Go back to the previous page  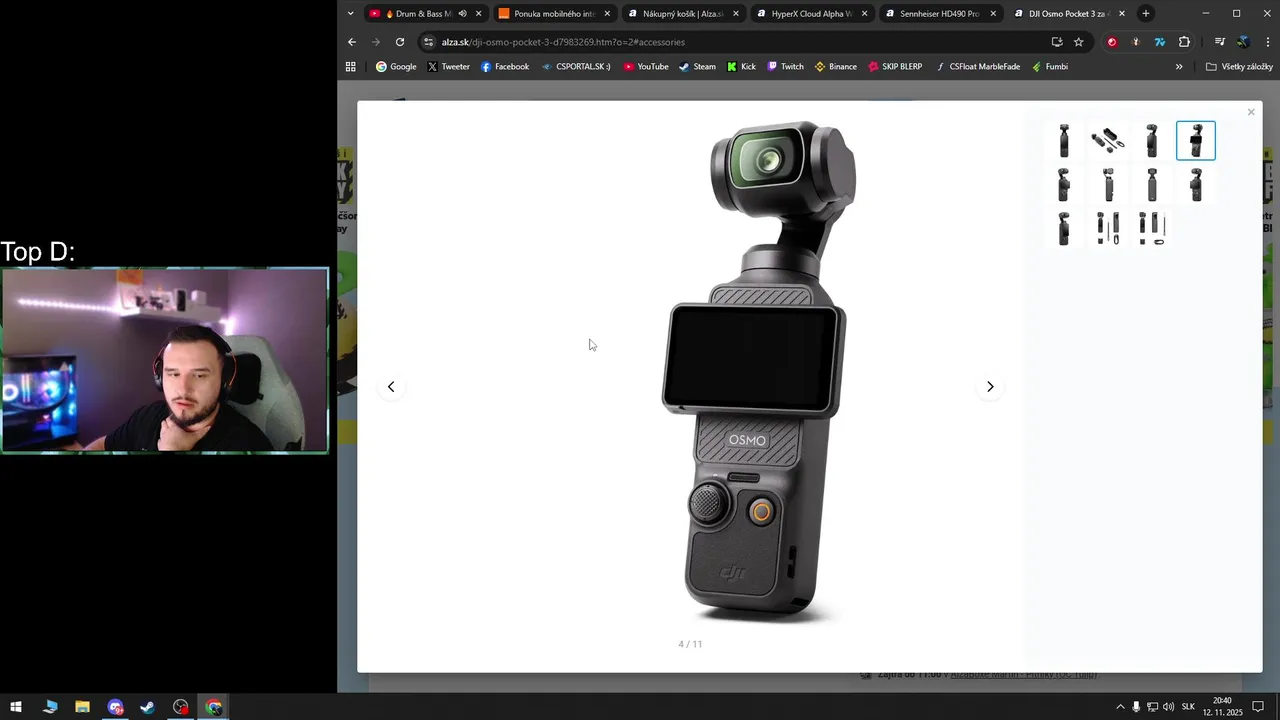click(x=352, y=42)
